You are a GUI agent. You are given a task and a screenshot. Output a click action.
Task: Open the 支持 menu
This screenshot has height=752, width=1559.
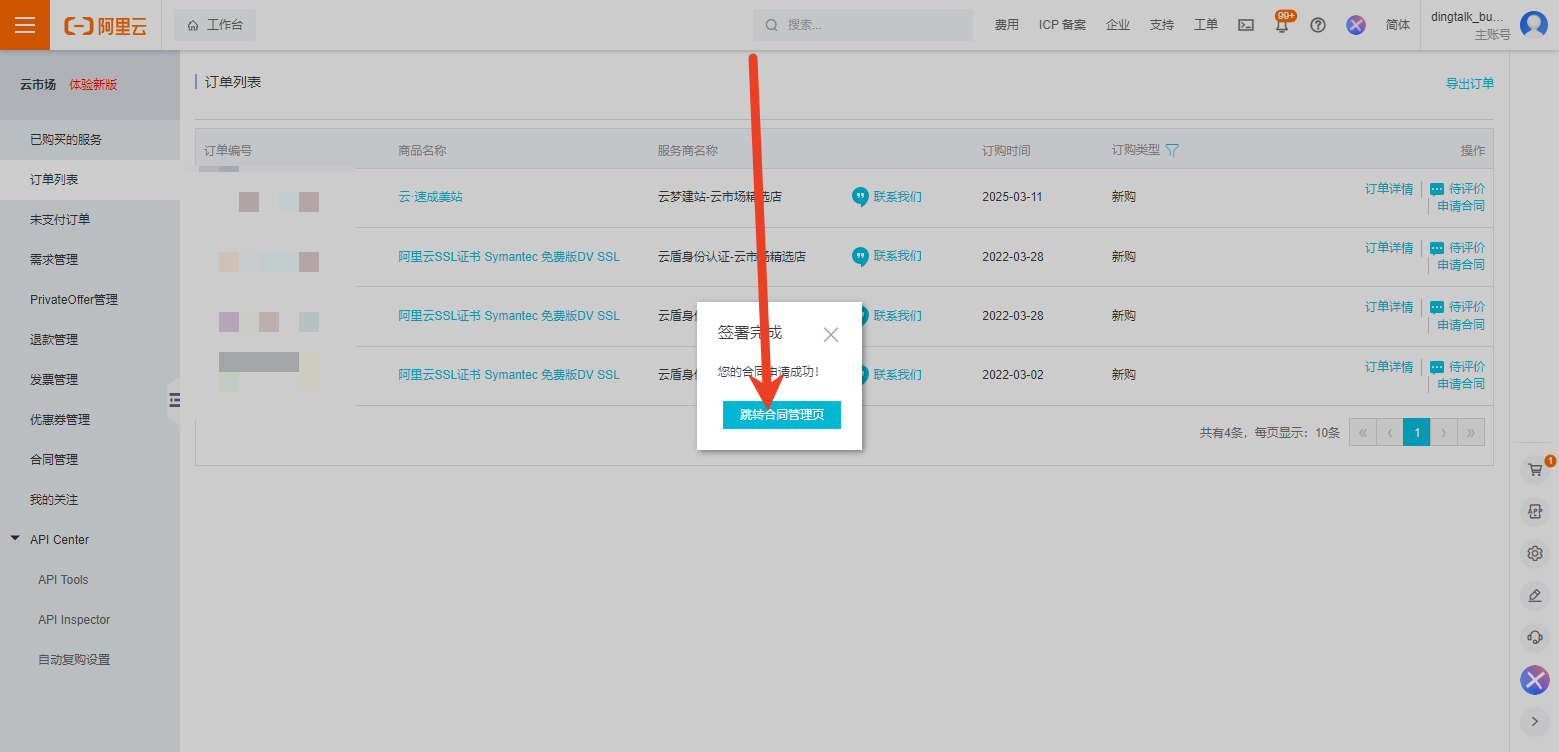point(1162,25)
